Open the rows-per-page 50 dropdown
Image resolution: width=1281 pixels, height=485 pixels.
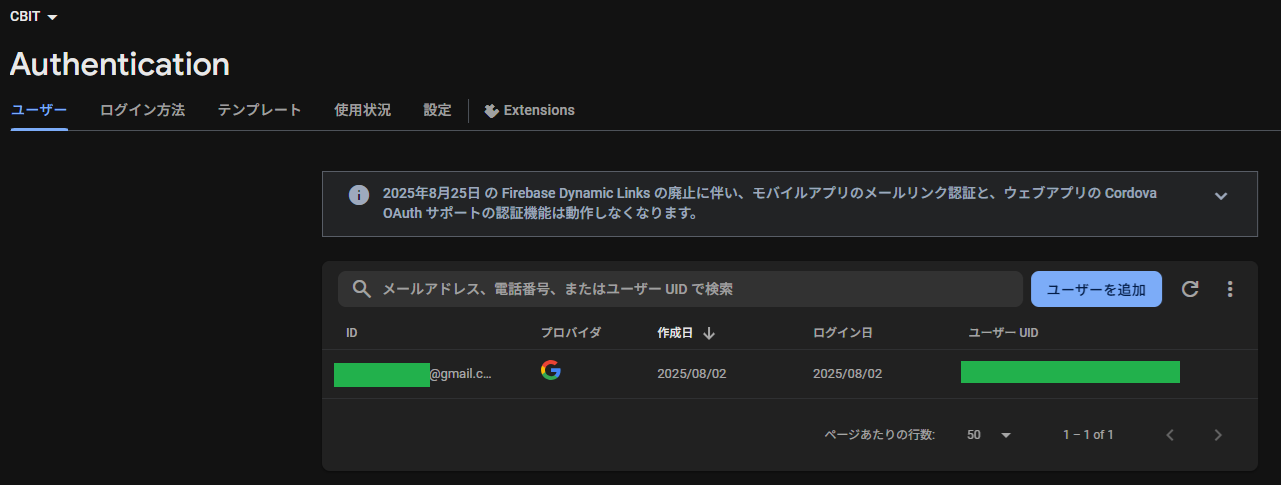(x=989, y=435)
